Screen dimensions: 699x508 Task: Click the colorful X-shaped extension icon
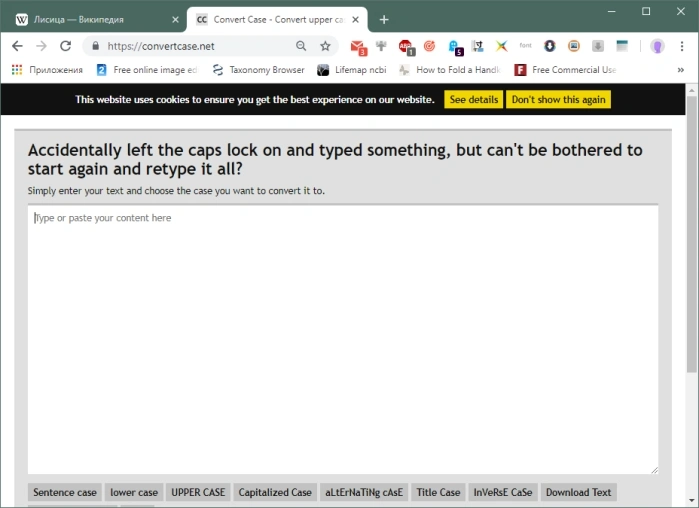click(502, 46)
